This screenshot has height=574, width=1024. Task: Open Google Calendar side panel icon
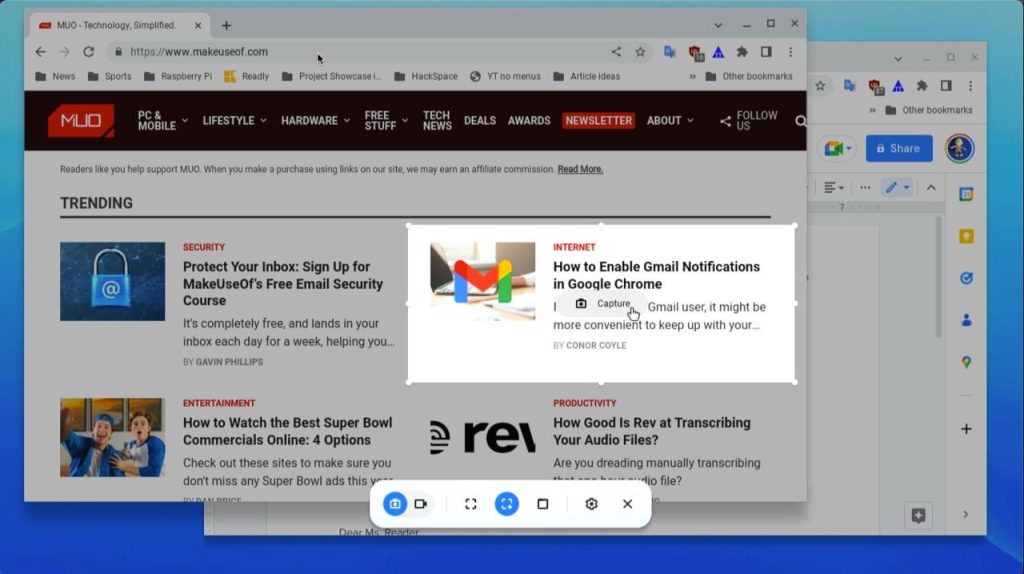(967, 194)
